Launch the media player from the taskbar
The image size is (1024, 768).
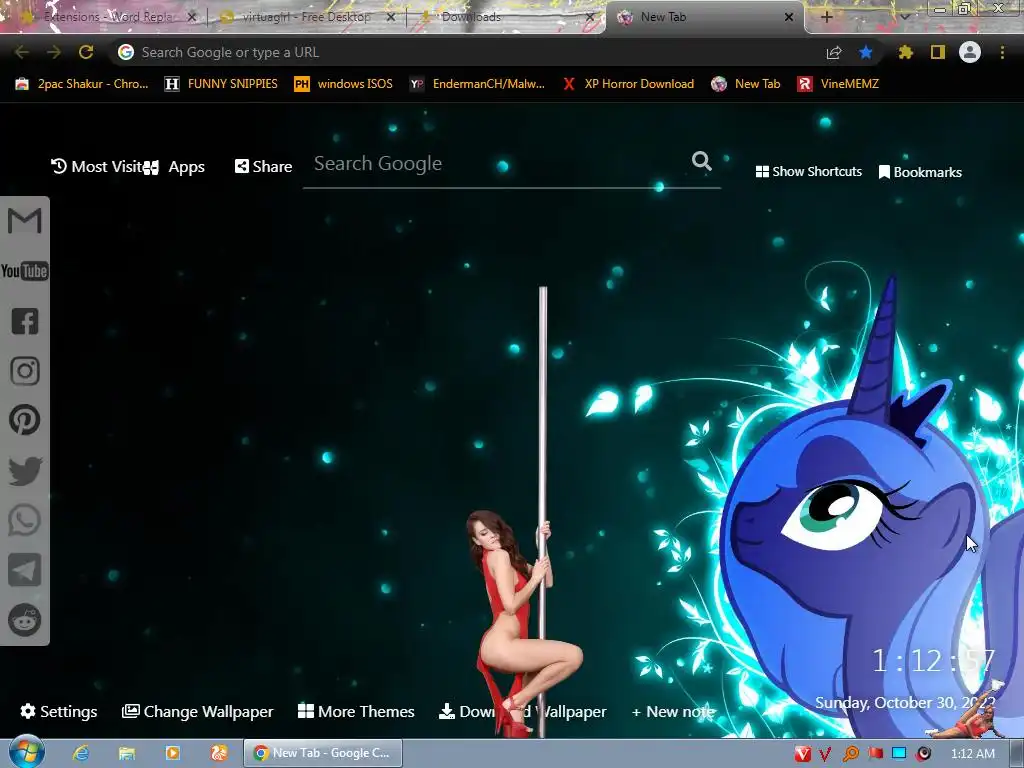tap(172, 754)
